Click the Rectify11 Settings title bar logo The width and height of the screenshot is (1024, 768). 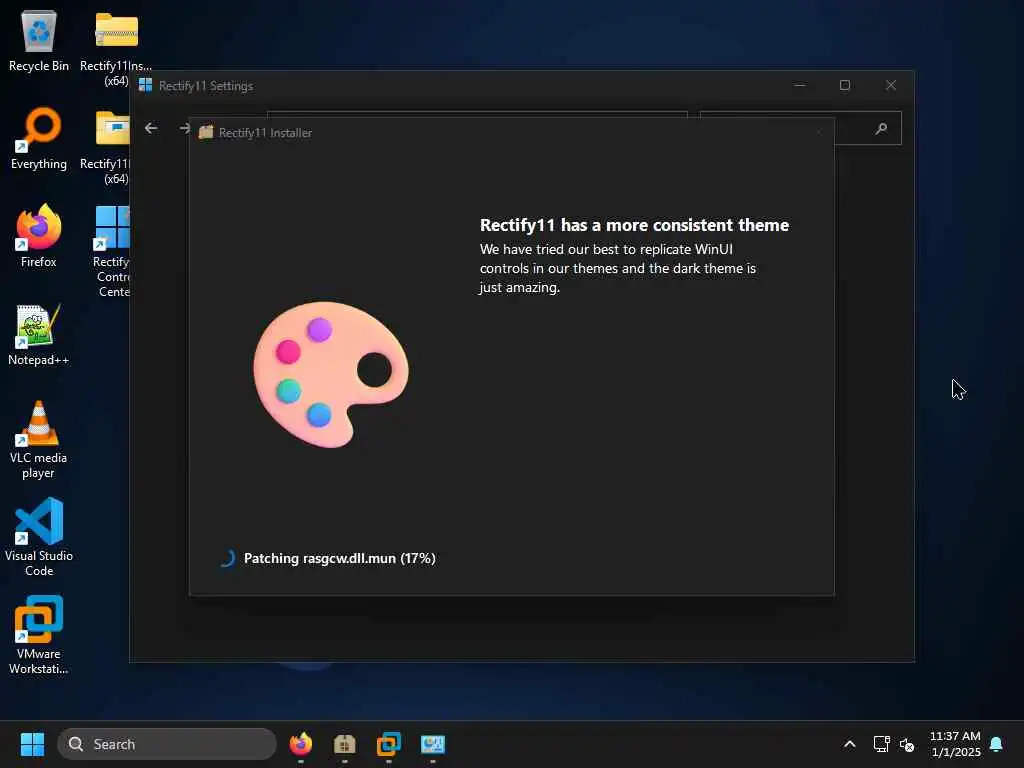click(x=146, y=86)
